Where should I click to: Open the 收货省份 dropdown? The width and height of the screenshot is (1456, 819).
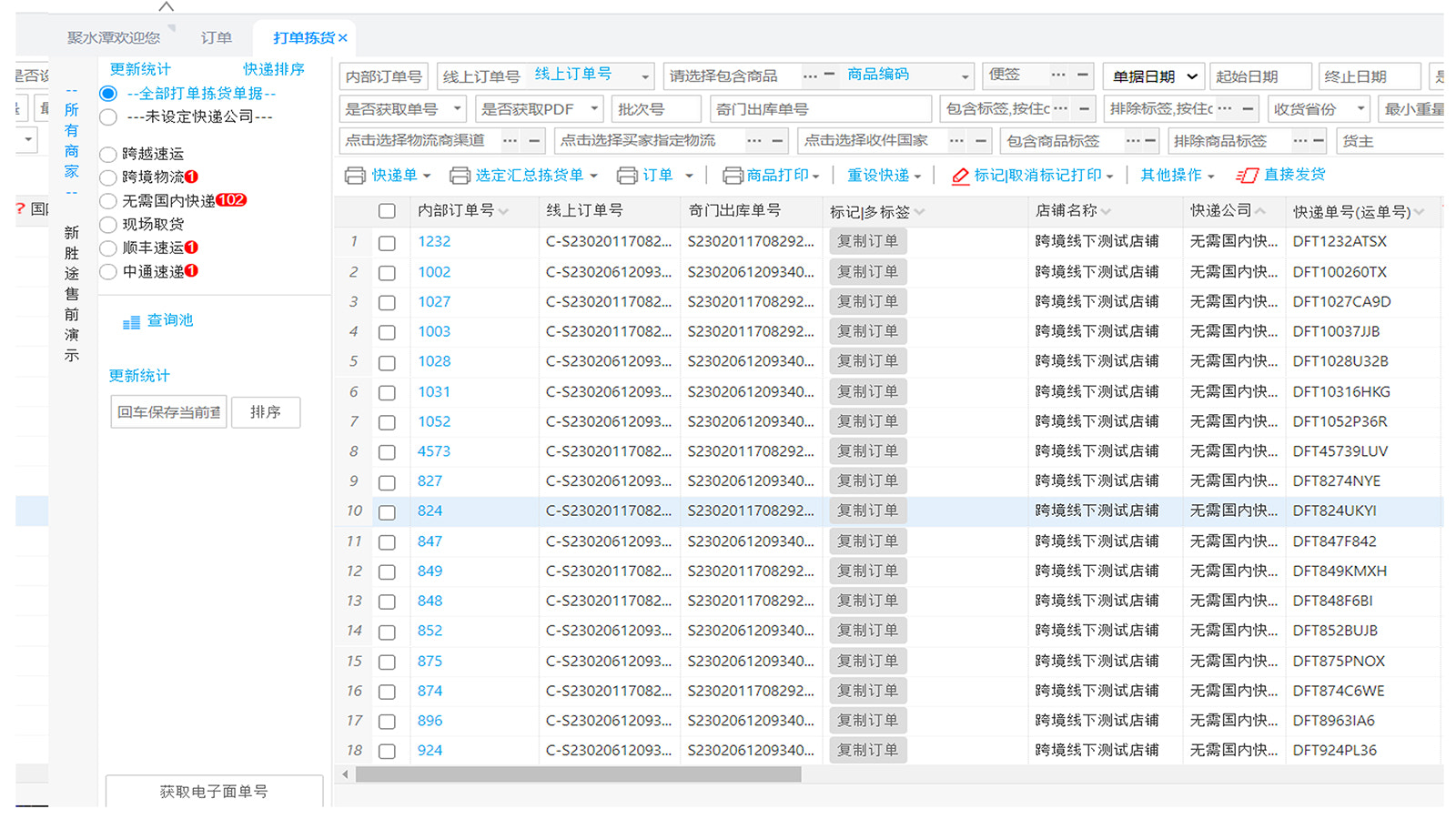click(x=1319, y=109)
